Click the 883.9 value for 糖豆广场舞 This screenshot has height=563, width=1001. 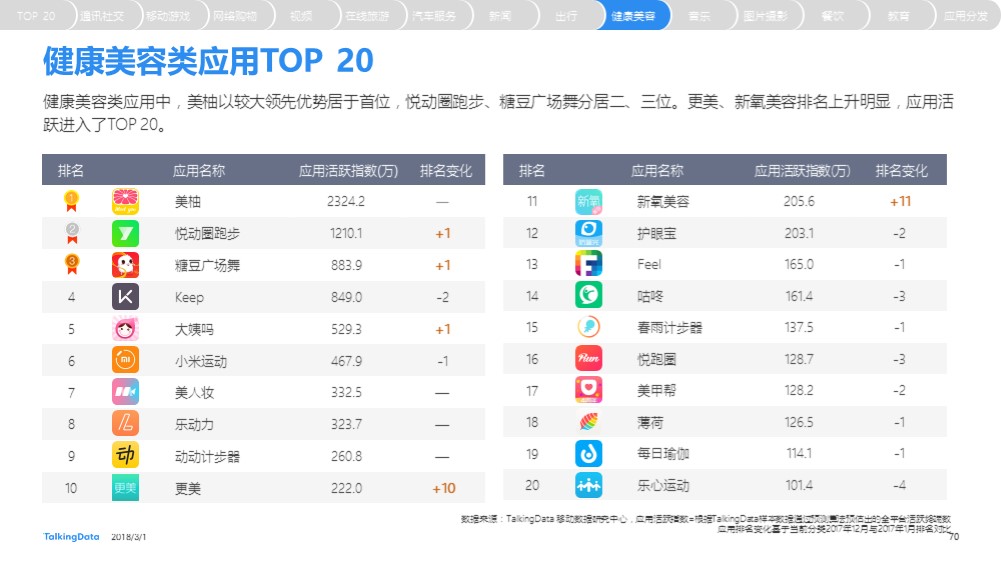tap(346, 266)
